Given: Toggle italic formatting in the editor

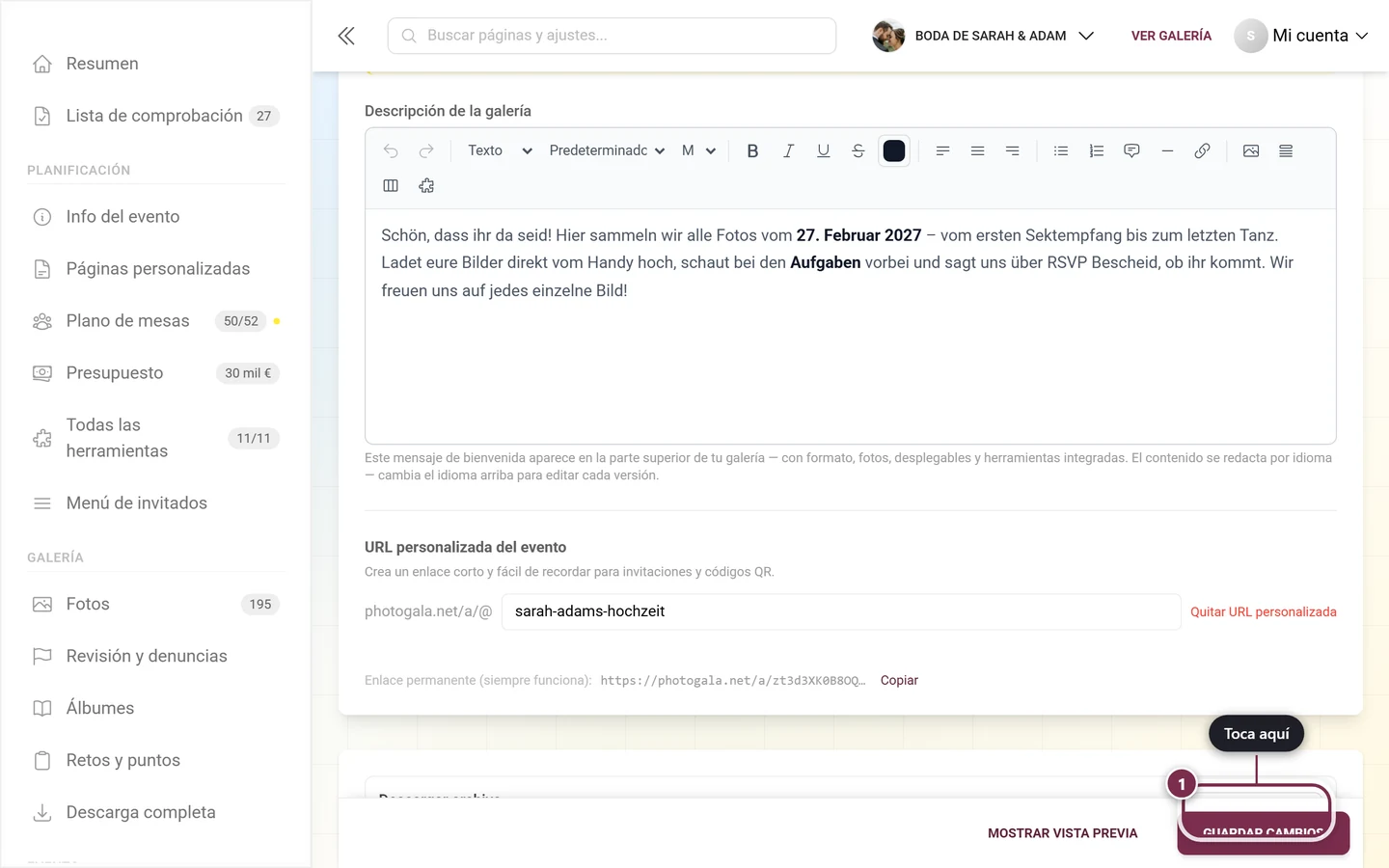Looking at the screenshot, I should coord(788,150).
